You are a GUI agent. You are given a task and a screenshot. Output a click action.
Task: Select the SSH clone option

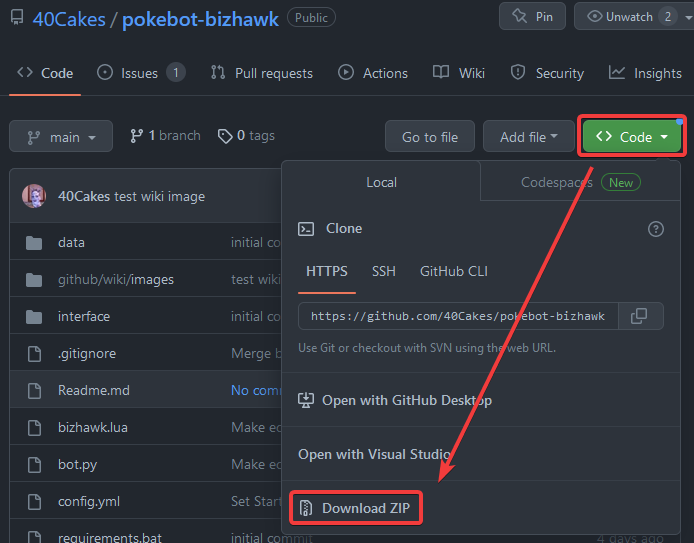click(383, 271)
